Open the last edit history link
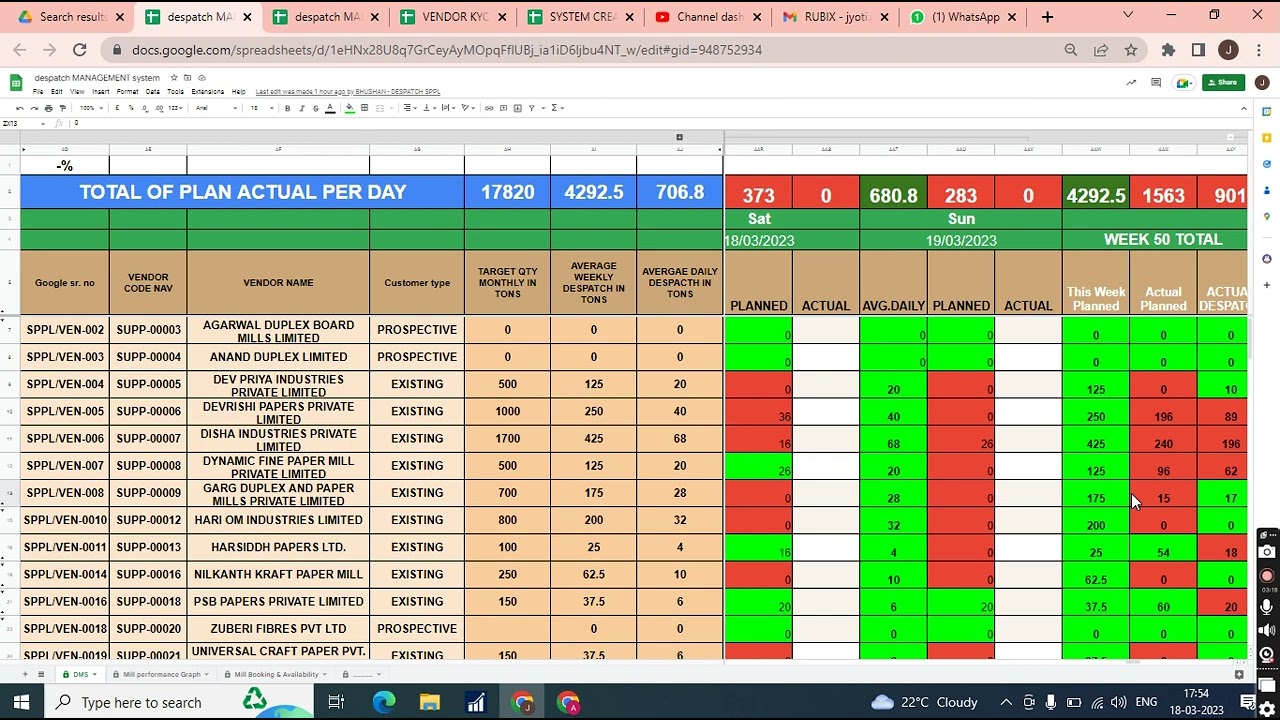The width and height of the screenshot is (1280, 720). (348, 92)
